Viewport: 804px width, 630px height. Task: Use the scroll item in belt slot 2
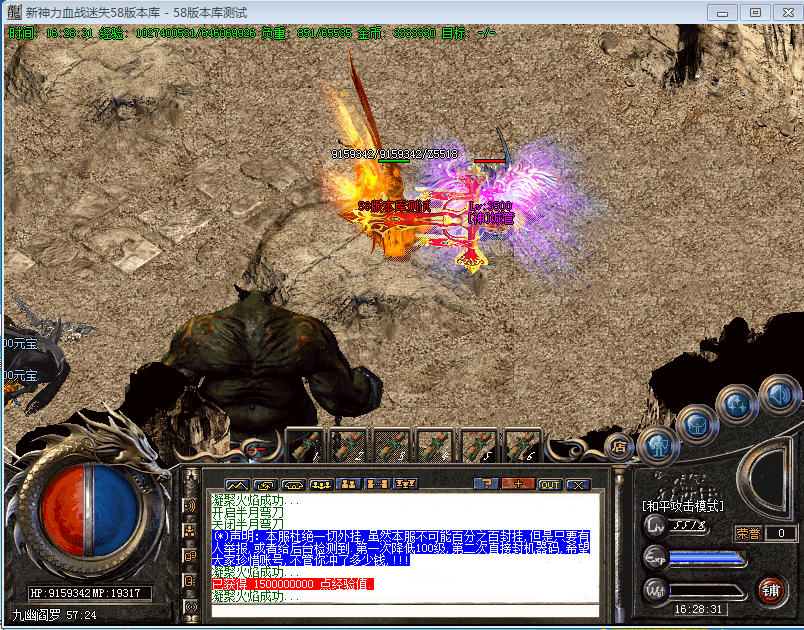point(349,445)
